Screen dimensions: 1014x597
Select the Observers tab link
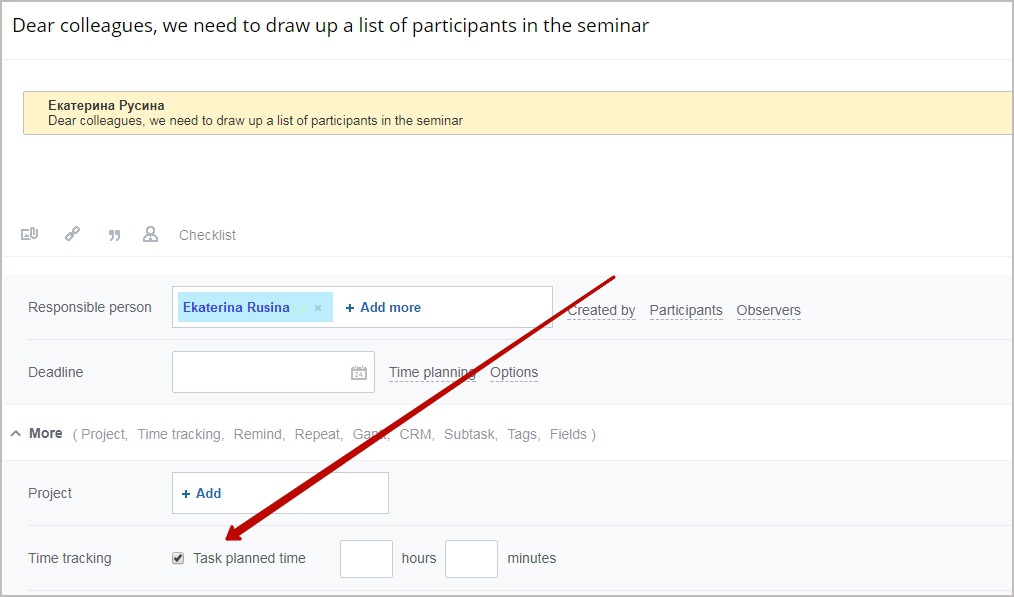(x=768, y=310)
